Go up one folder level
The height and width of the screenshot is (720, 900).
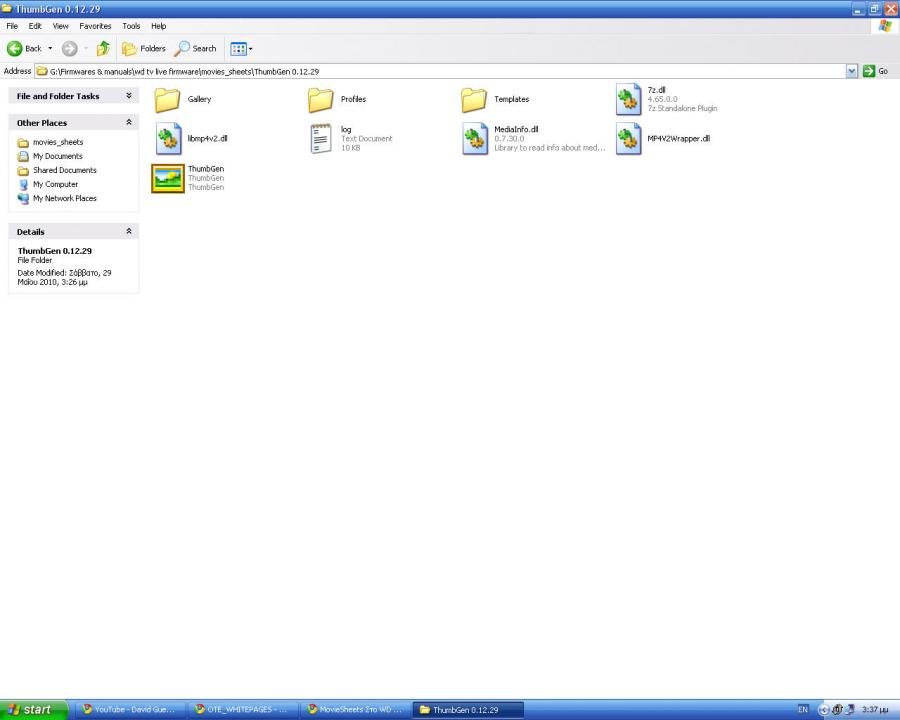coord(103,49)
